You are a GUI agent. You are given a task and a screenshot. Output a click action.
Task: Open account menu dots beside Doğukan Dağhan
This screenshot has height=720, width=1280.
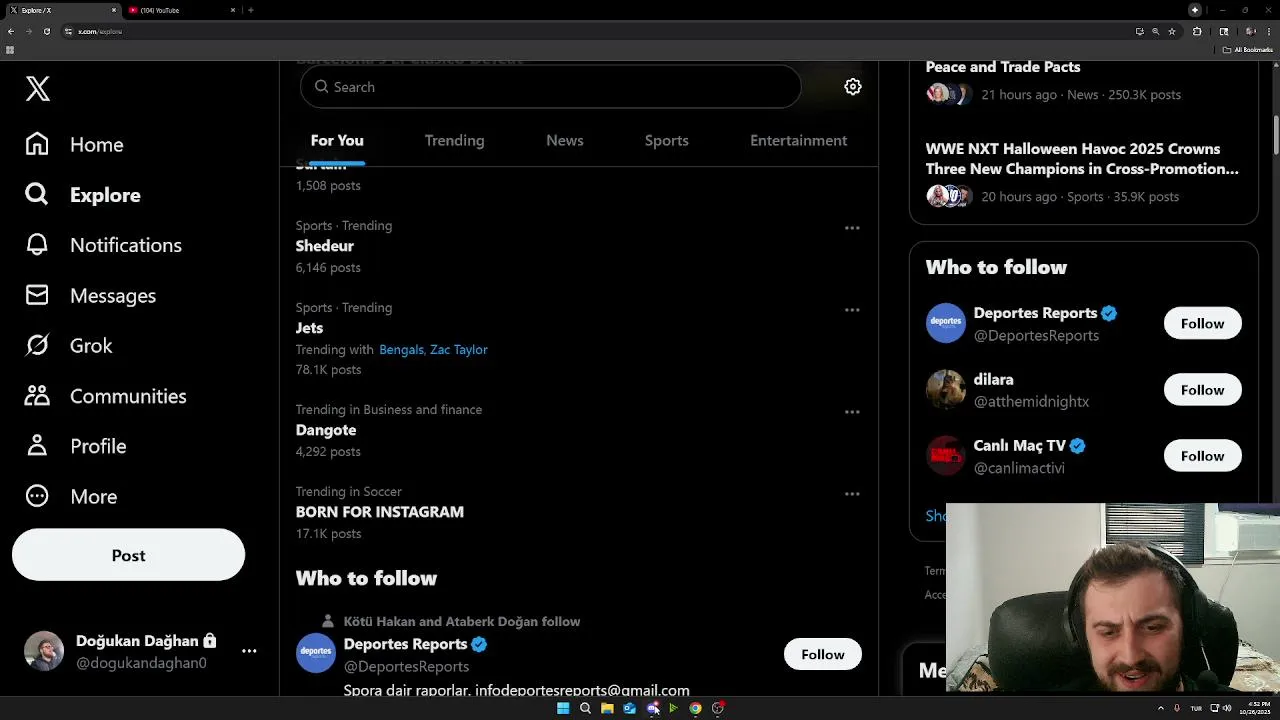(x=249, y=651)
